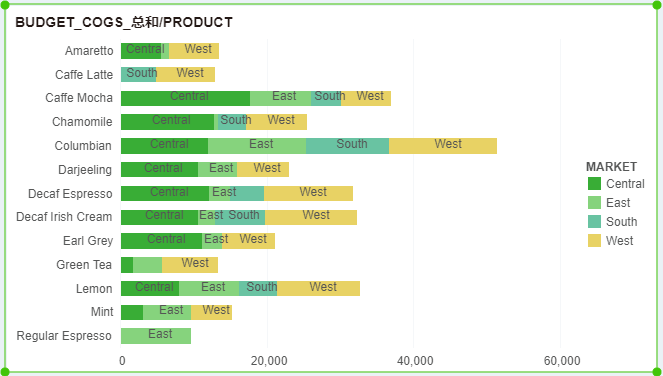Select the Caffe Latte South bar segment

point(138,74)
